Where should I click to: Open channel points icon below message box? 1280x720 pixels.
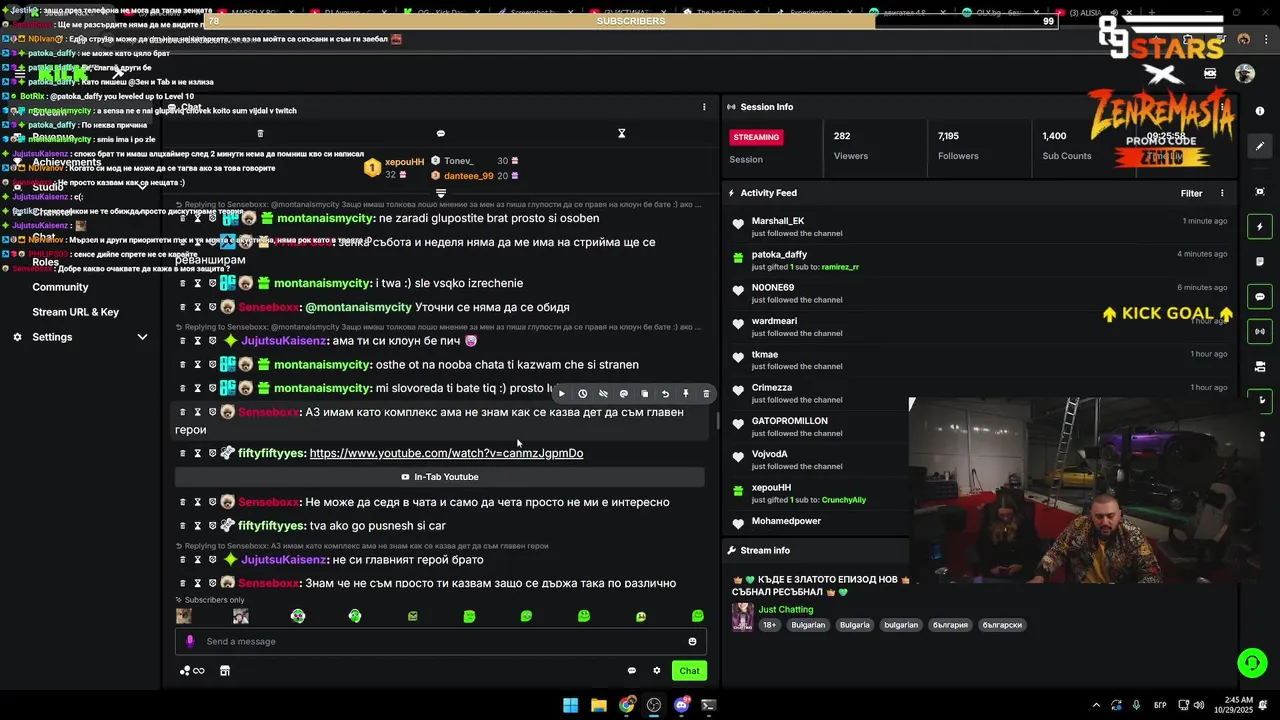click(x=192, y=671)
